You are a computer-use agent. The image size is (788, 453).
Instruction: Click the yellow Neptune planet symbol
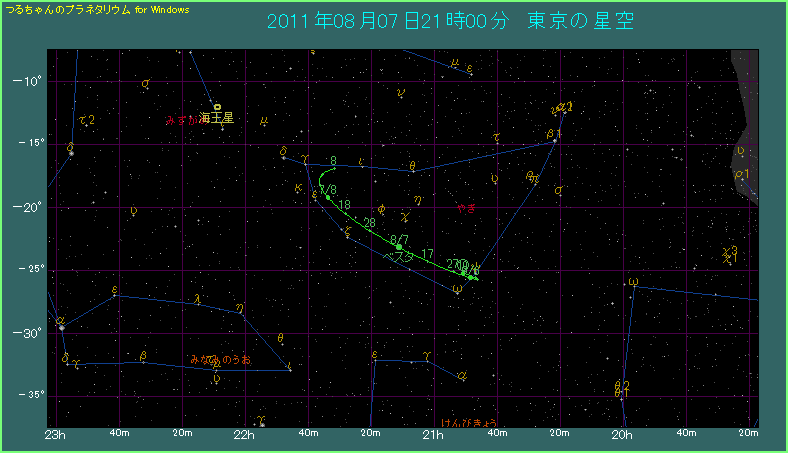pyautogui.click(x=217, y=106)
